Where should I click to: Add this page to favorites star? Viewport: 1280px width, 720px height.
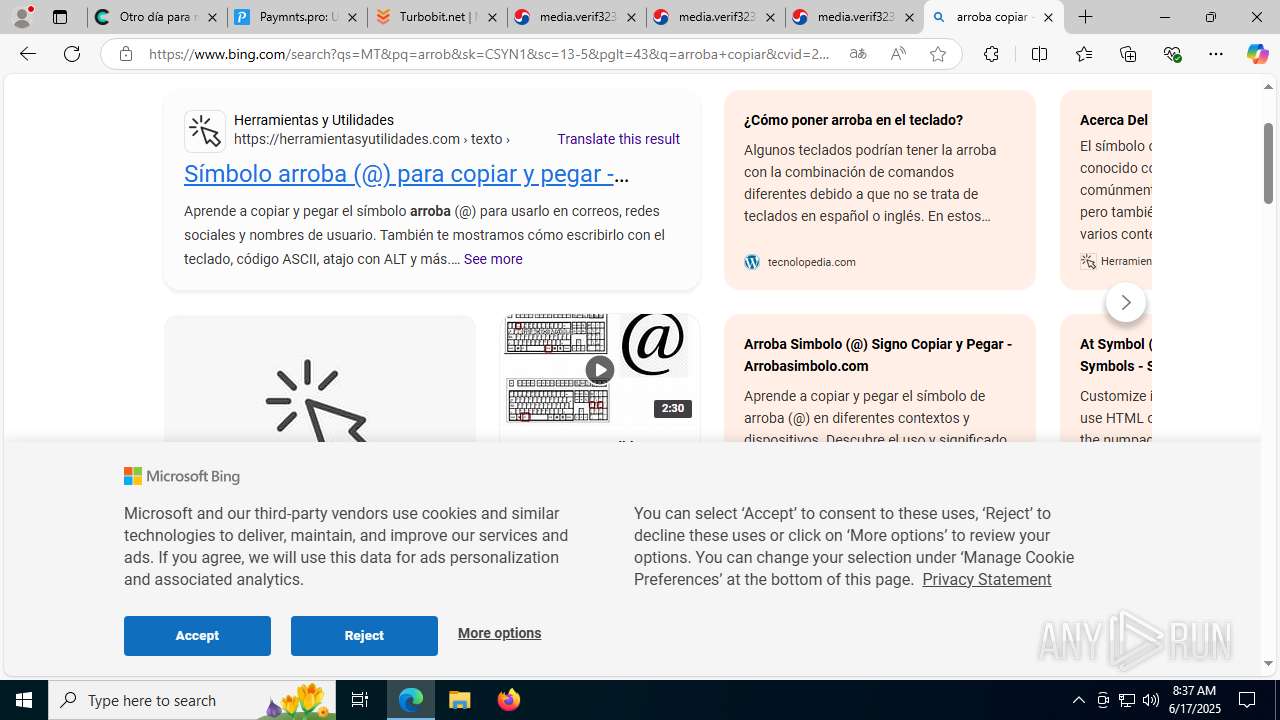tap(938, 54)
